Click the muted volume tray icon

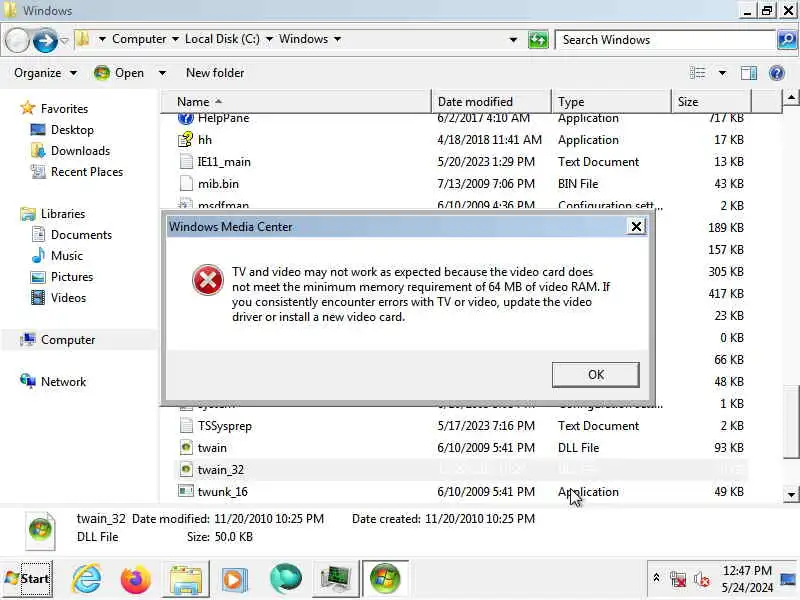pos(702,579)
